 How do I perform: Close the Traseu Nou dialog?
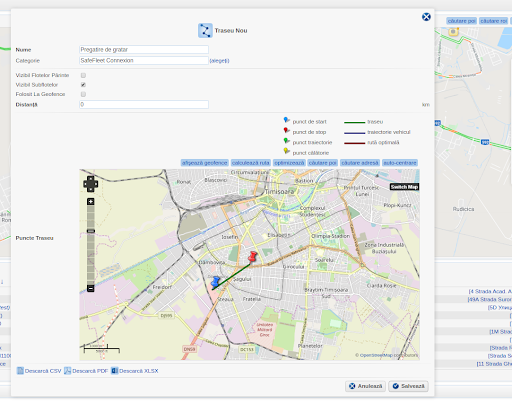tap(426, 17)
